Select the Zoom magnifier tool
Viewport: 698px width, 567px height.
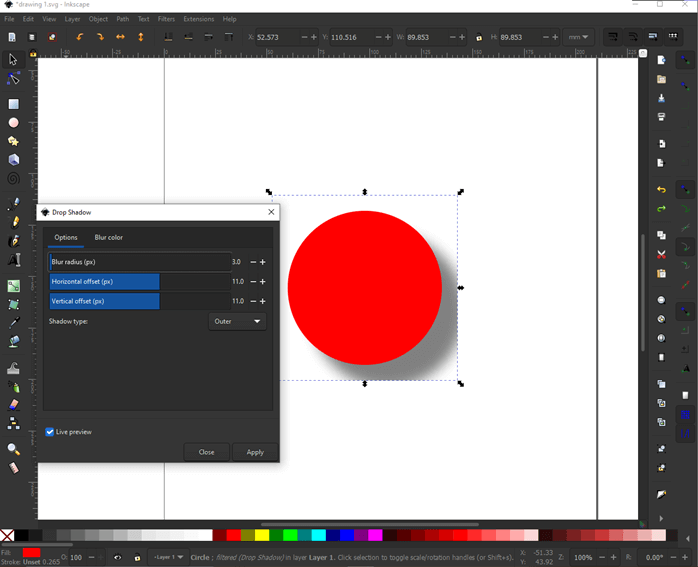(x=14, y=450)
